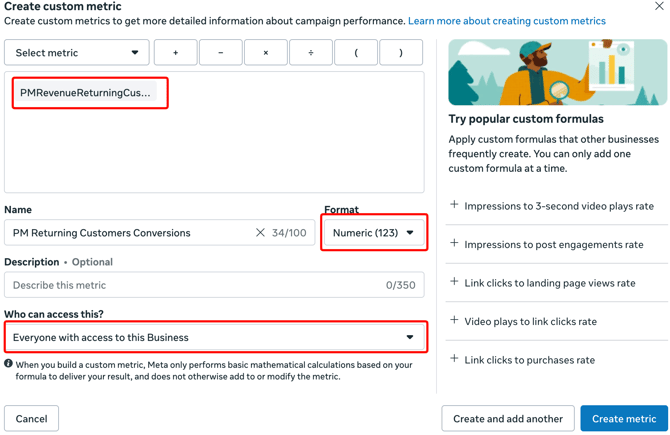670x435 pixels.
Task: Open Learn more about creating custom metrics
Action: pyautogui.click(x=507, y=21)
